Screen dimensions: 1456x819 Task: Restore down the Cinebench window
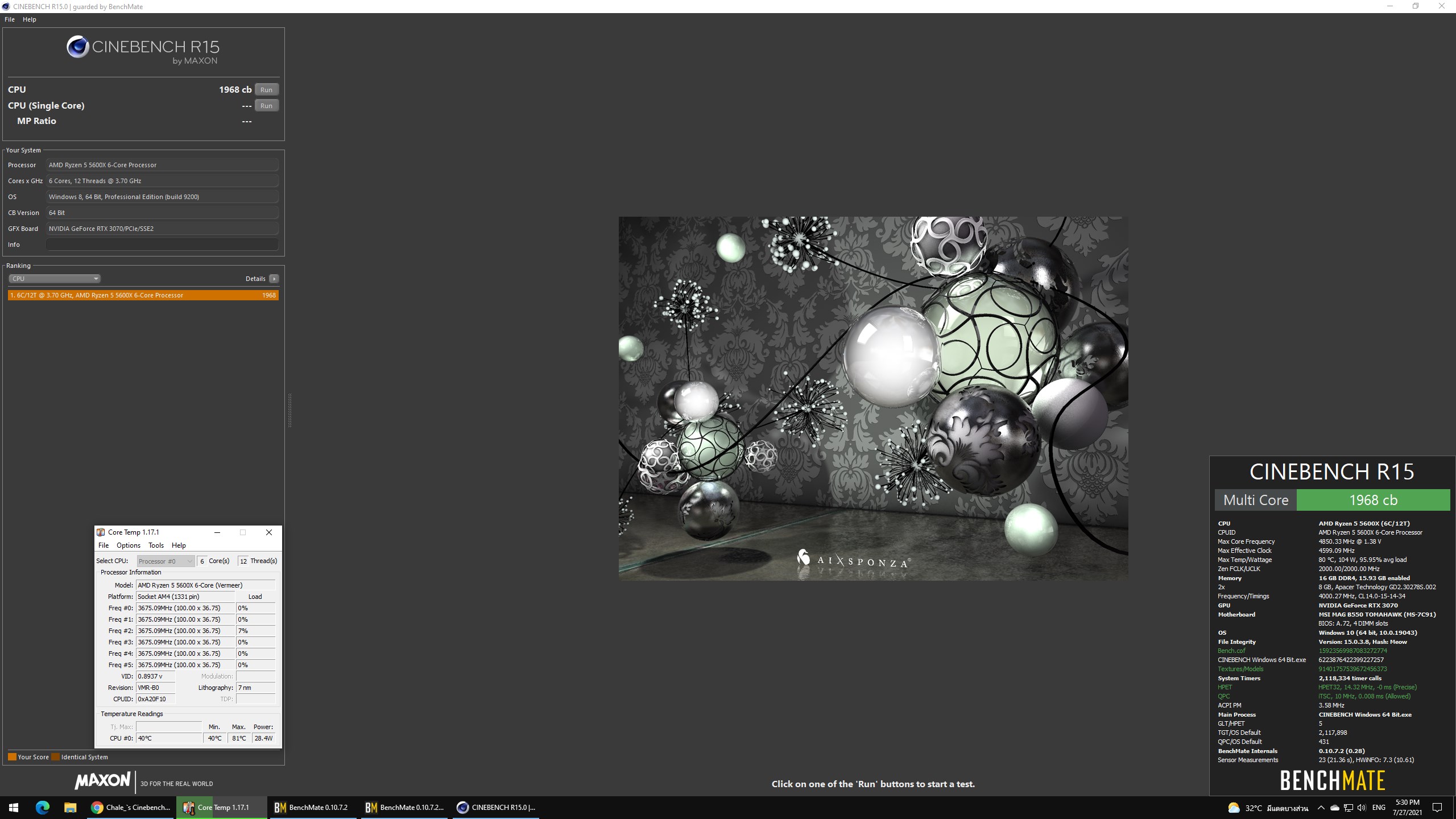[x=1416, y=6]
